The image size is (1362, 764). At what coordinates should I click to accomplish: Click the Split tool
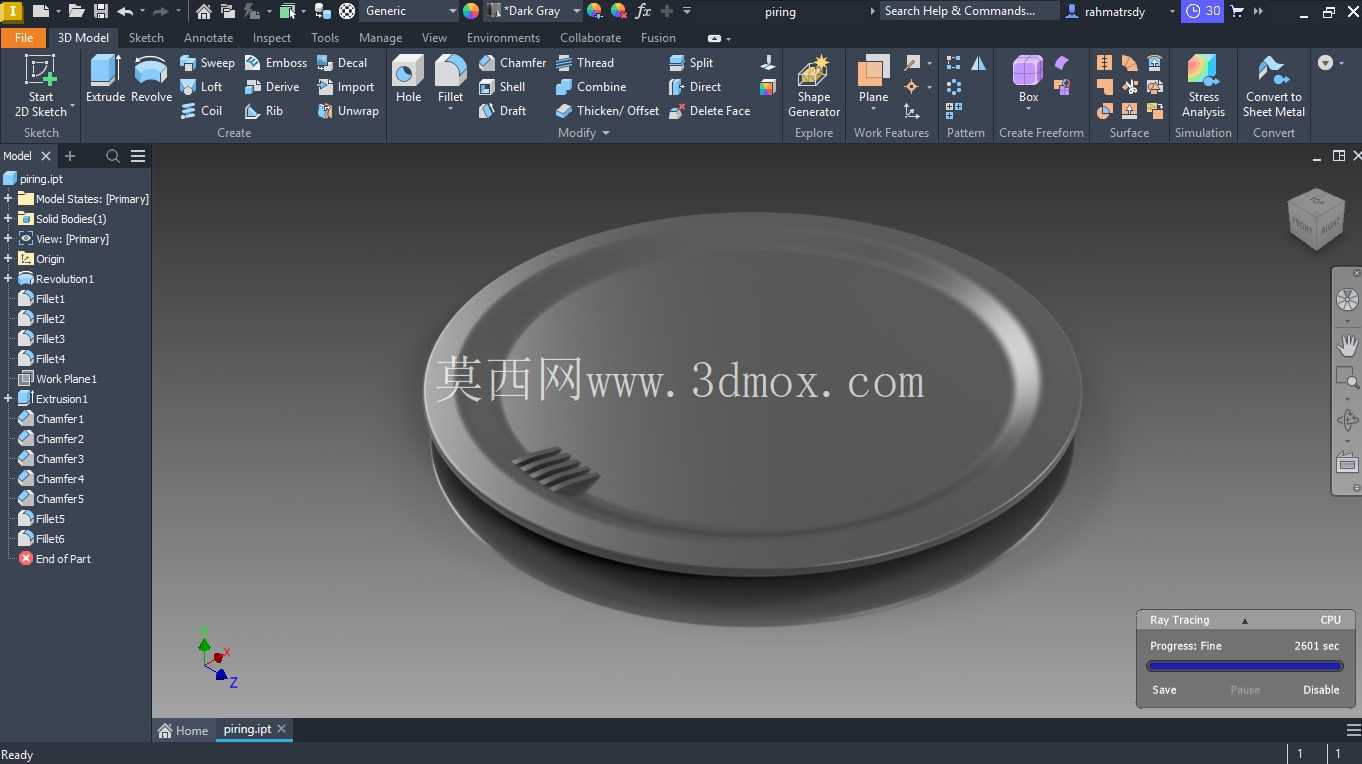[x=691, y=63]
